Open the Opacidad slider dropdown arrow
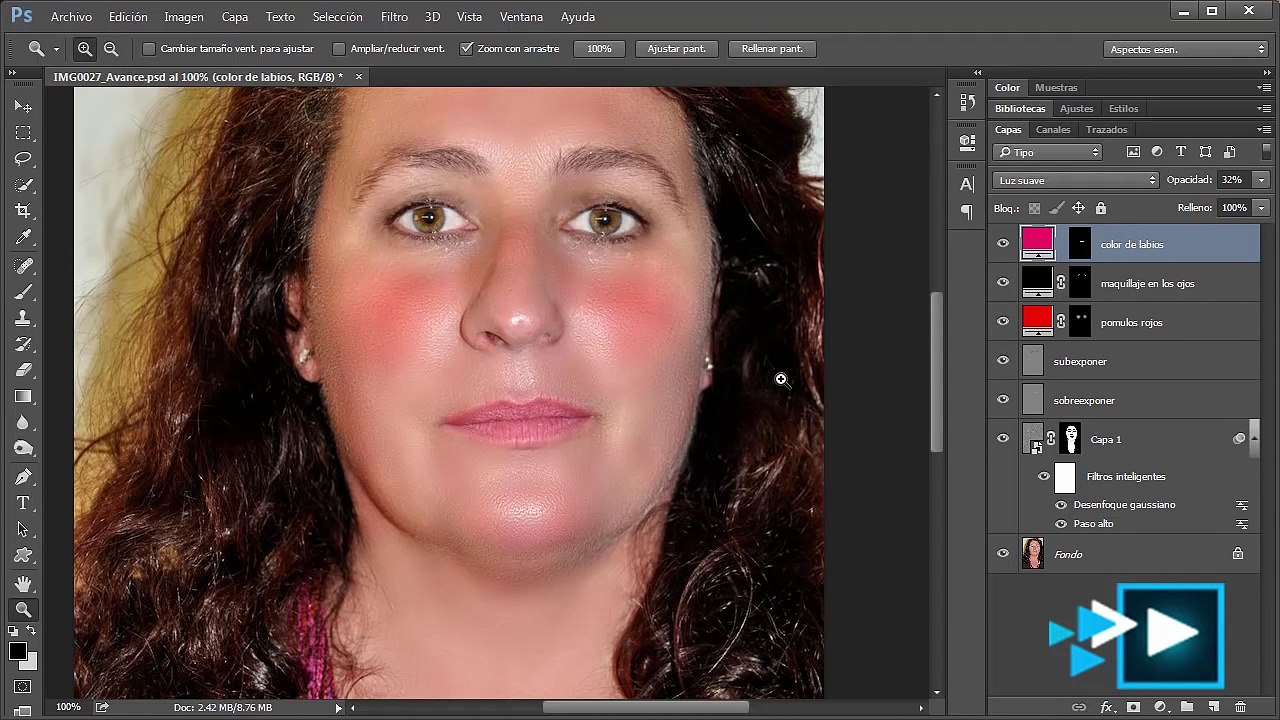 pyautogui.click(x=1261, y=180)
